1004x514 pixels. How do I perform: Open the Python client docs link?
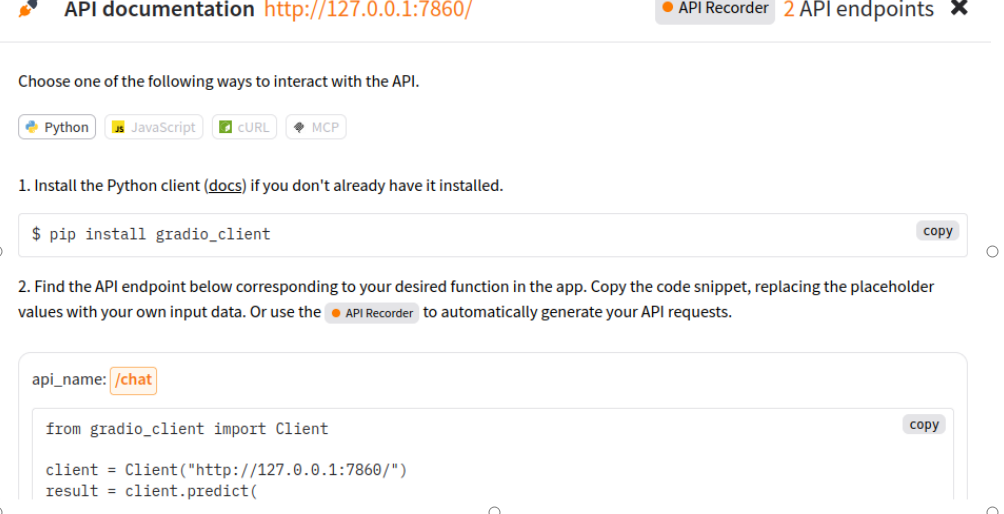coord(225,186)
